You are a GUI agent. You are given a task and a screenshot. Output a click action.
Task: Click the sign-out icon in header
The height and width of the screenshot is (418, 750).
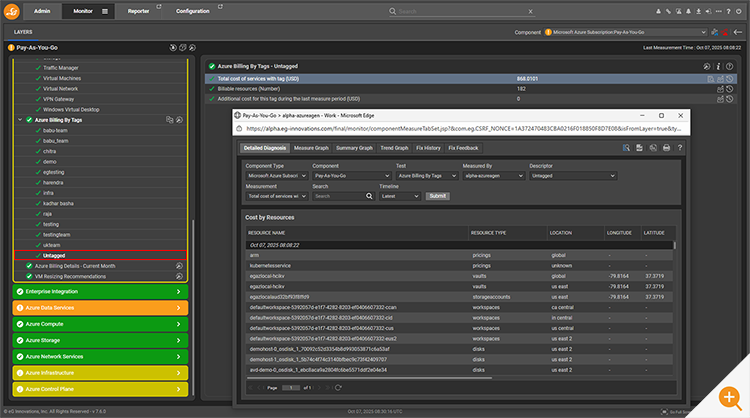[708, 11]
